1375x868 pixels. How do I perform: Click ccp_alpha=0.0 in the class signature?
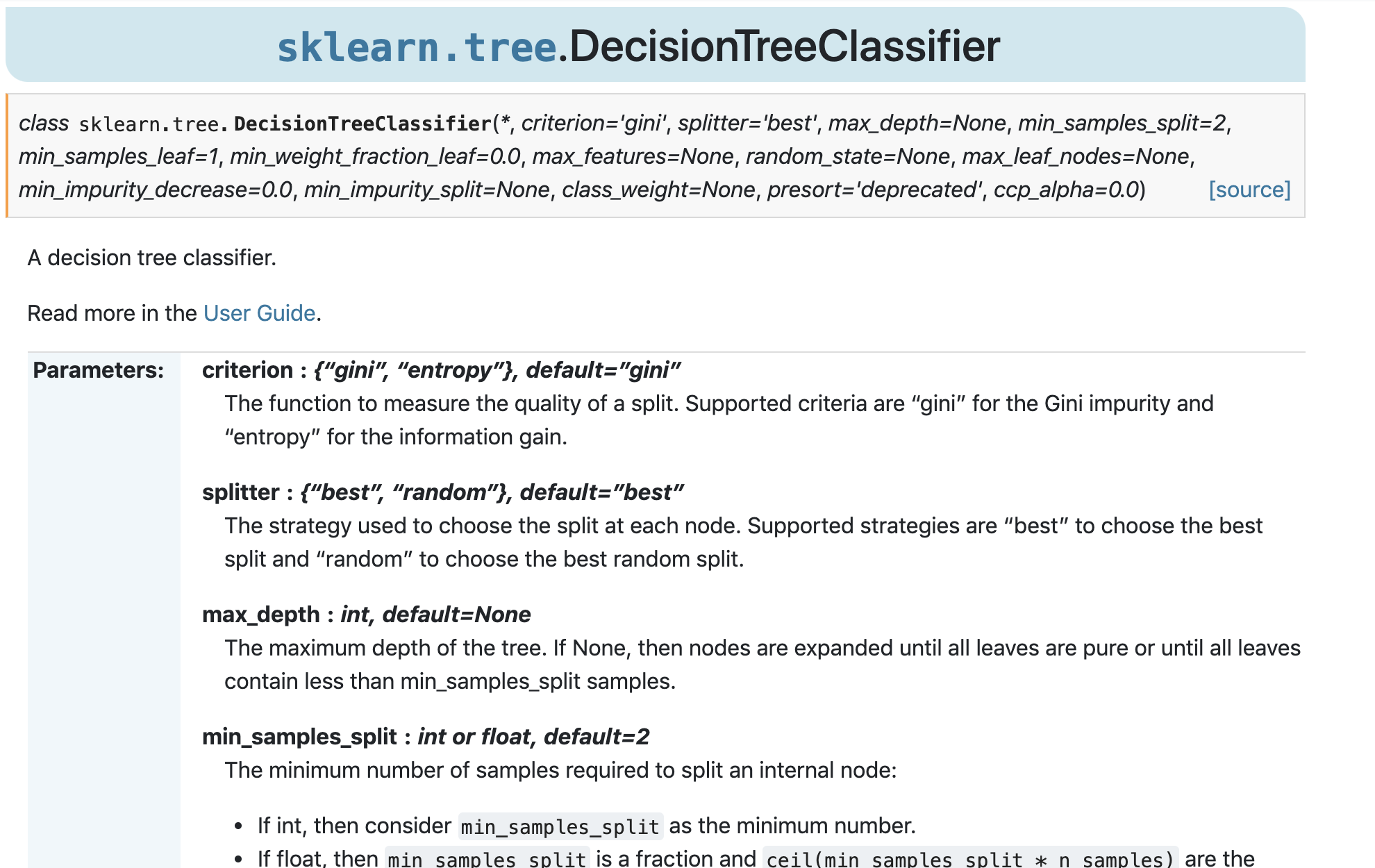1066,190
